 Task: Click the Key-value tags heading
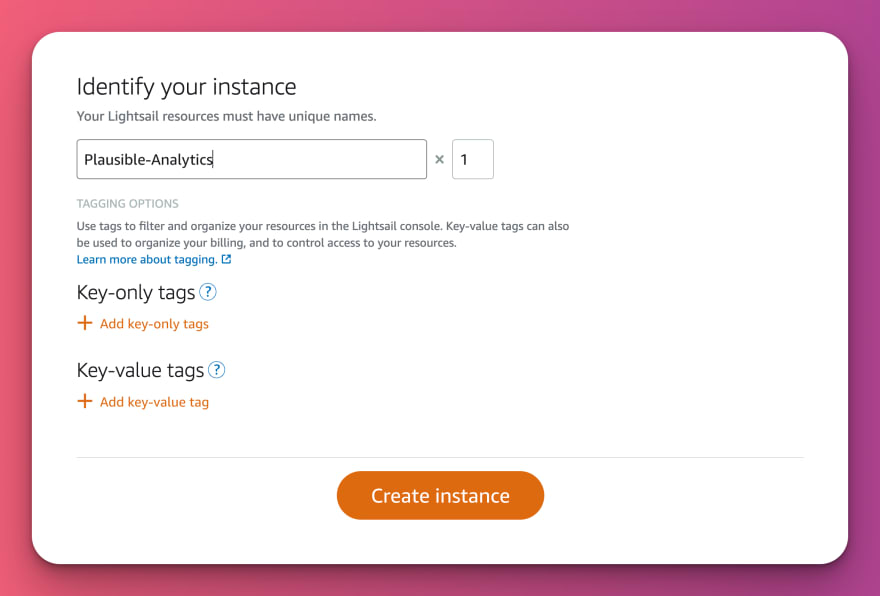[140, 370]
